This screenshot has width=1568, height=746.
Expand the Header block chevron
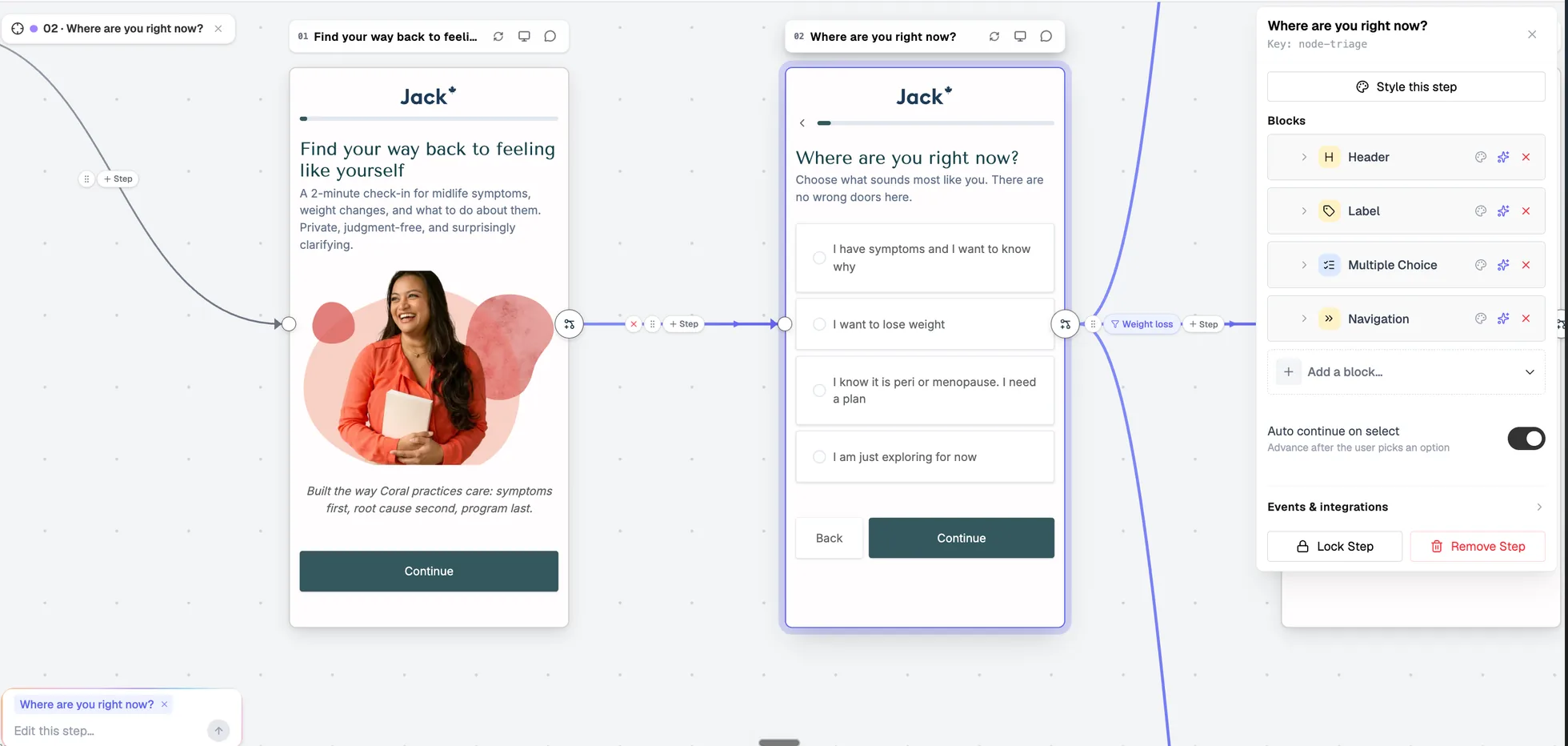tap(1304, 157)
